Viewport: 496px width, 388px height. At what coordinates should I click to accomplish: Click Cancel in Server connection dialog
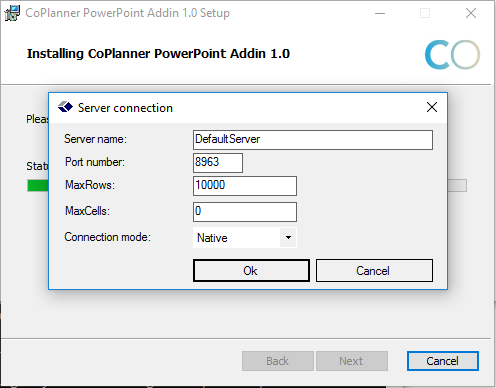(x=374, y=271)
